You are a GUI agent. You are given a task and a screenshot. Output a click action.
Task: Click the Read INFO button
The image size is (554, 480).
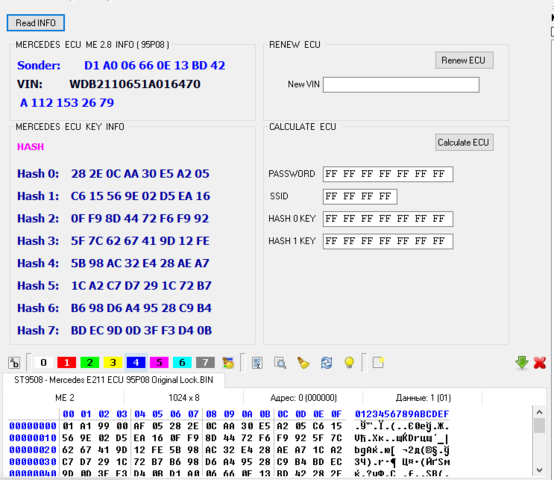[x=36, y=23]
